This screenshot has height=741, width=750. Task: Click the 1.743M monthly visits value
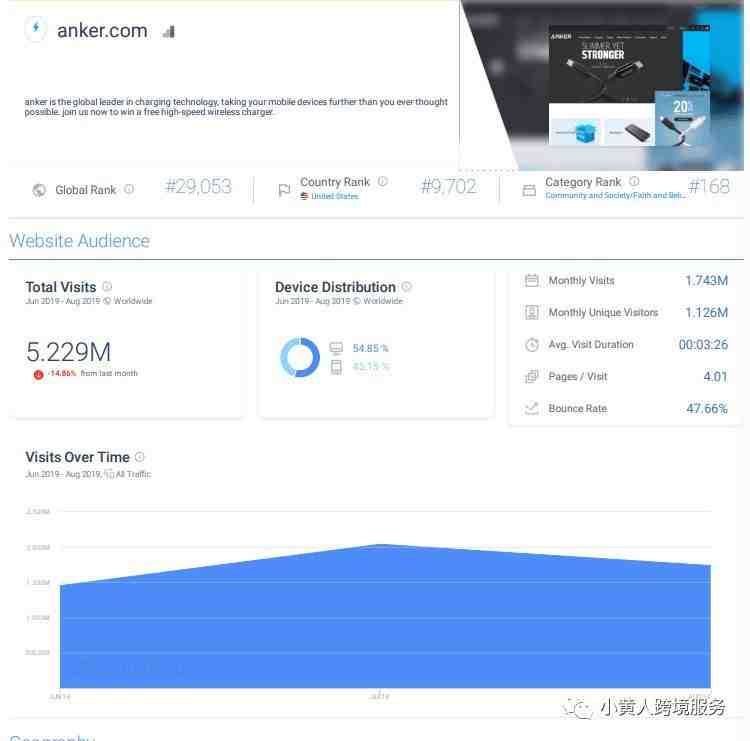tap(706, 280)
